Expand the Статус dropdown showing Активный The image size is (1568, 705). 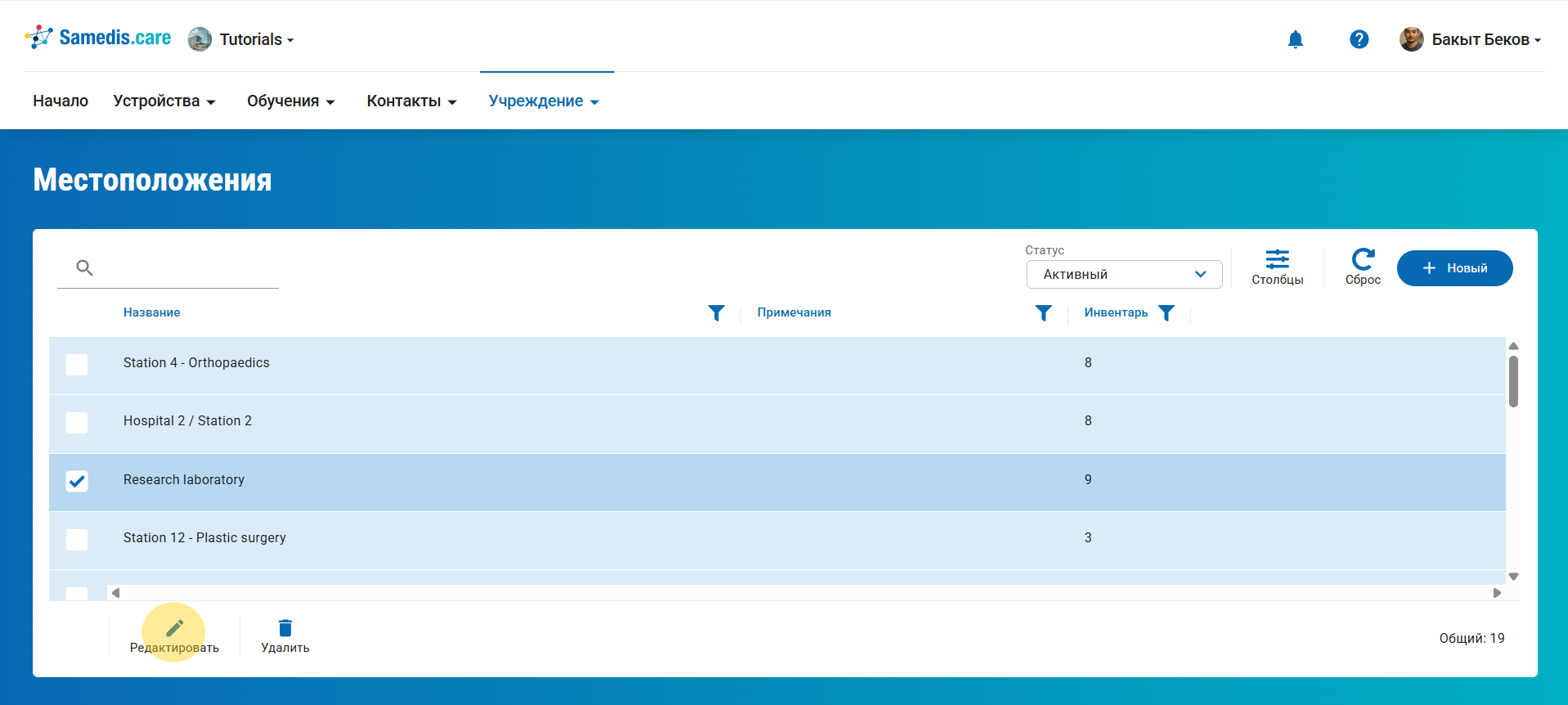(1124, 275)
